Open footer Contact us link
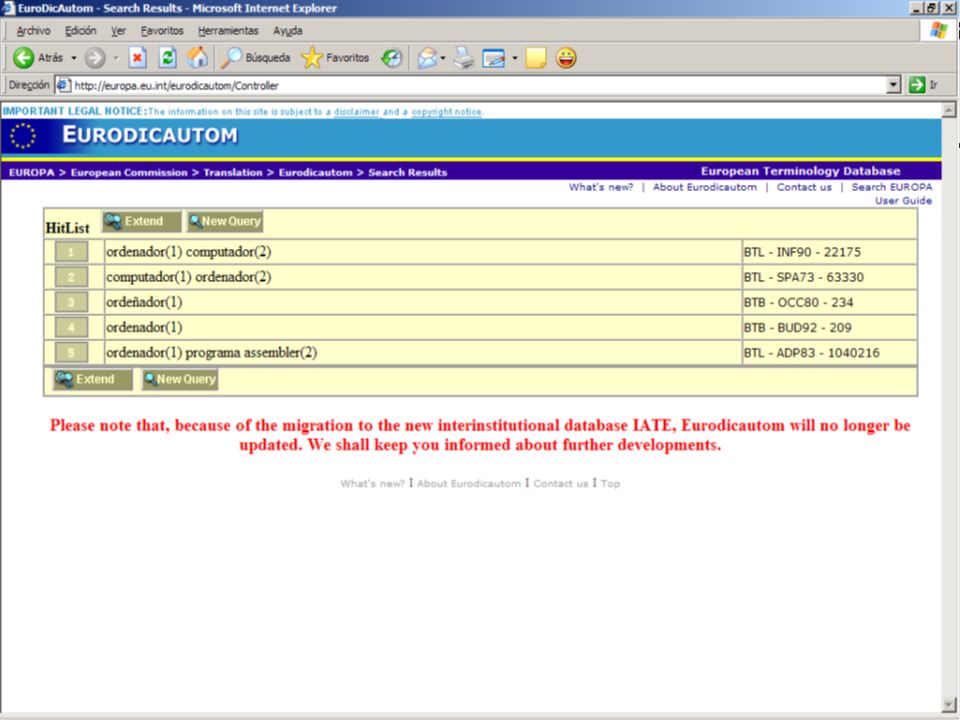The image size is (960, 720). 560,484
